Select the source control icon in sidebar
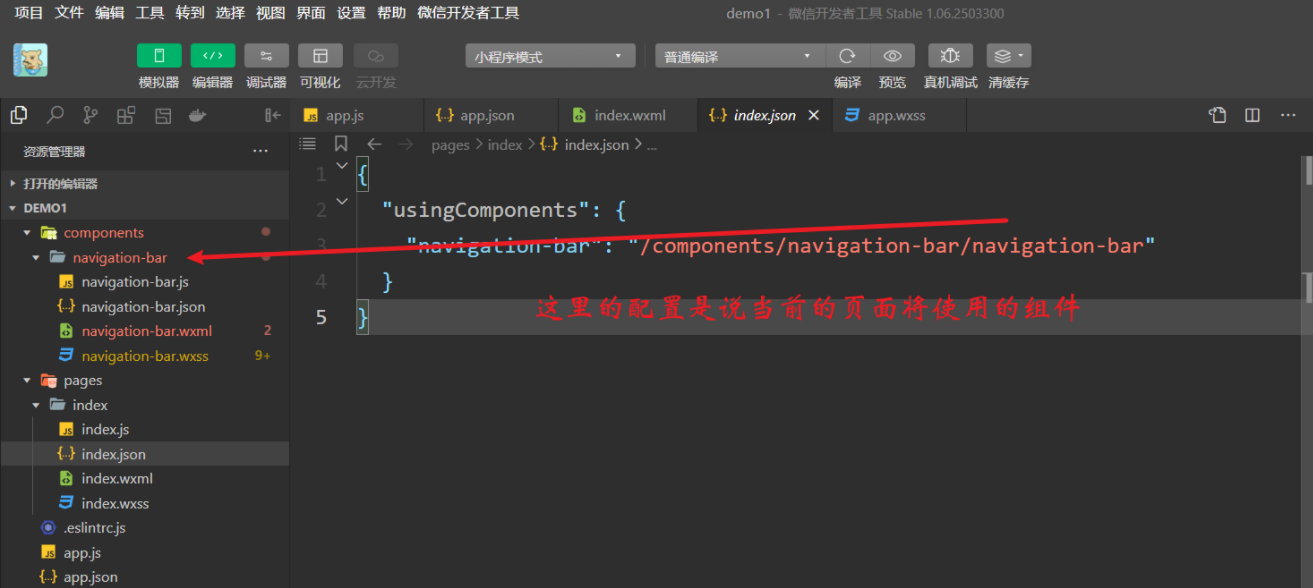Image resolution: width=1313 pixels, height=588 pixels. point(90,115)
